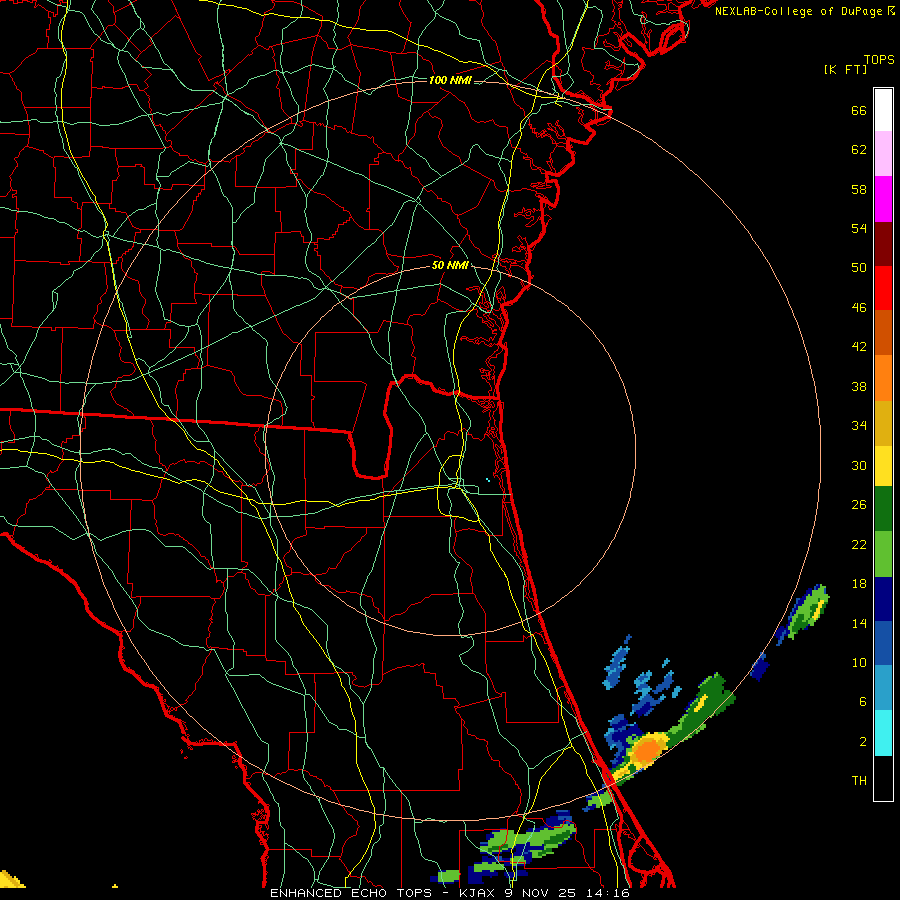
Task: Click the green echo cell at far east
Action: click(808, 611)
